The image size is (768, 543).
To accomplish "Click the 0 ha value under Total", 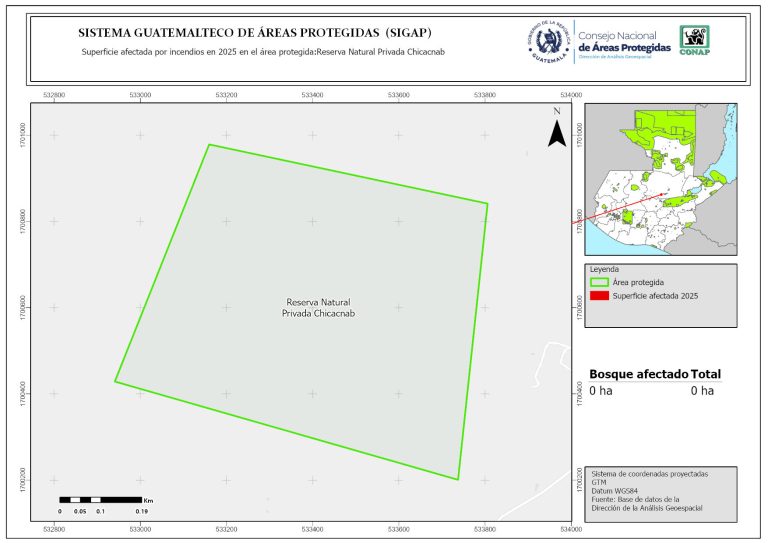I will pos(702,391).
